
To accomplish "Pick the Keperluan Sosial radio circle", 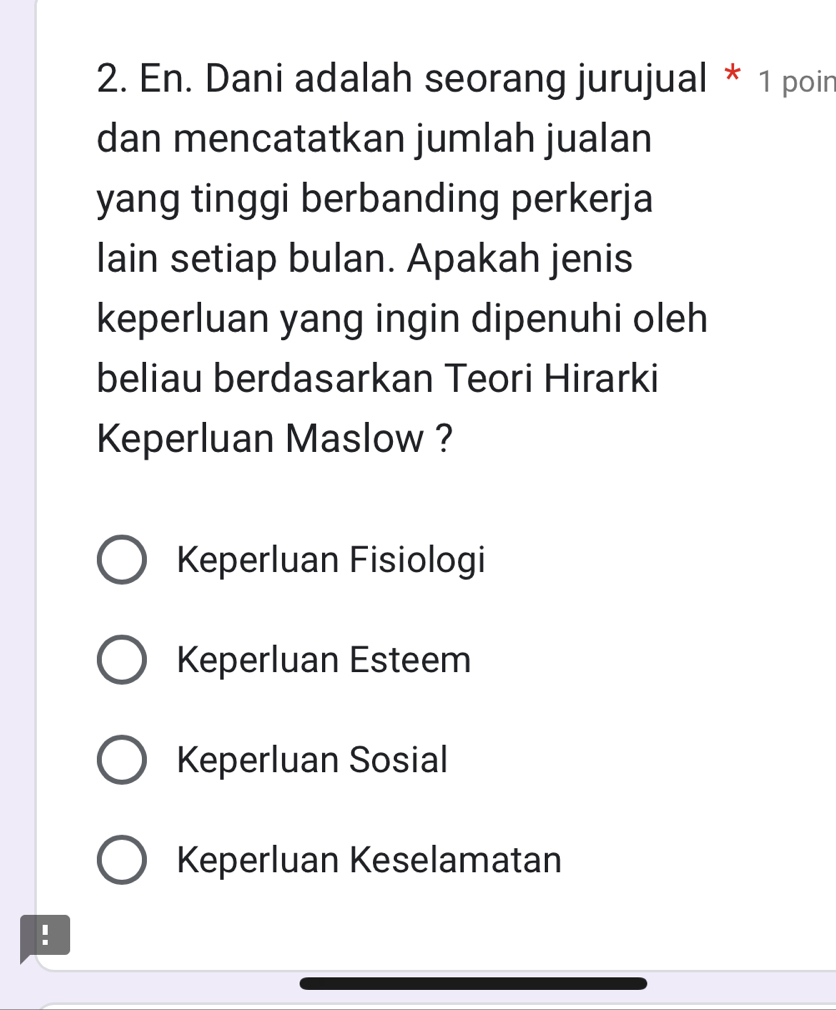I will point(122,760).
